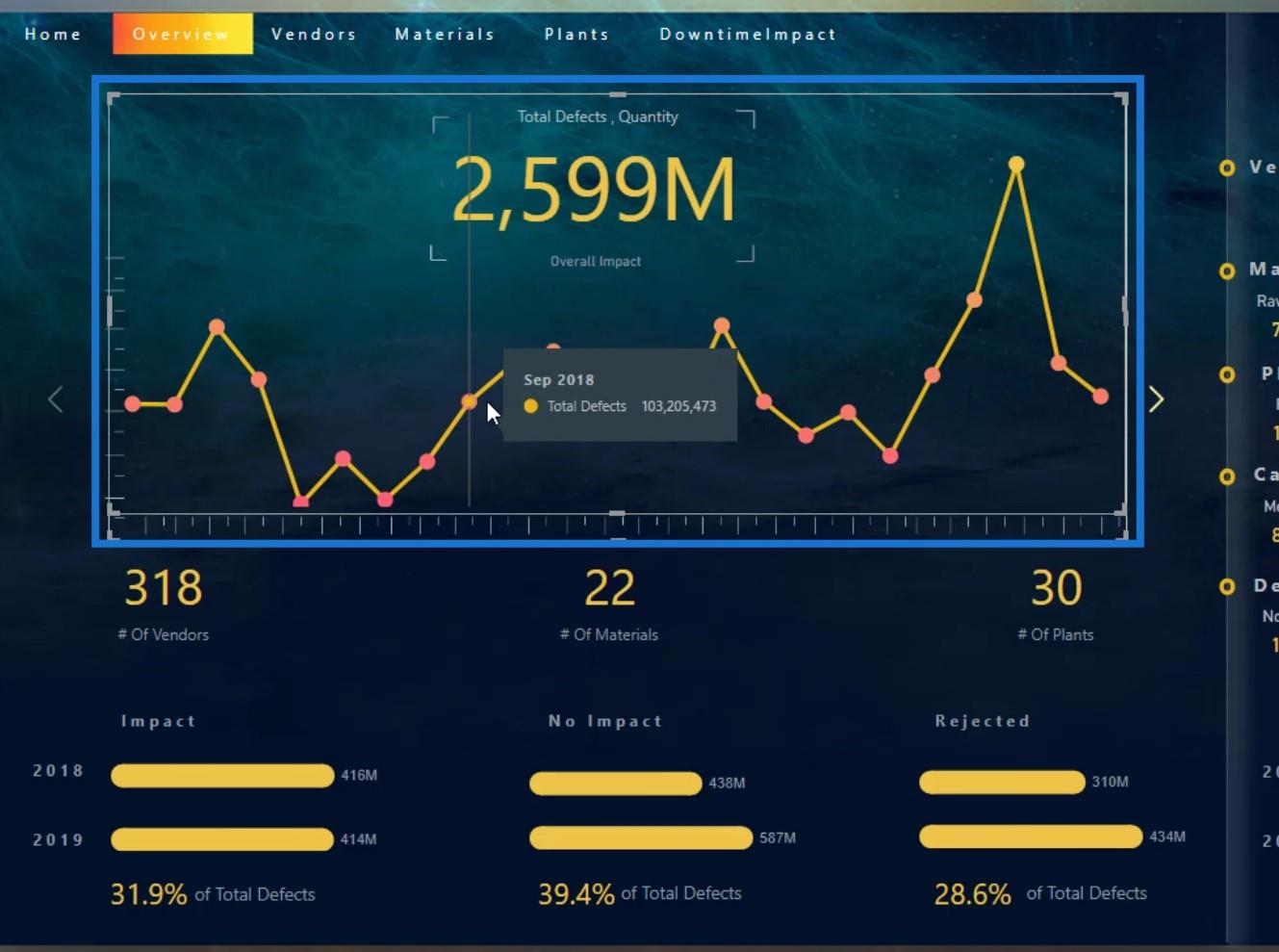Switch to the Vendors tab
This screenshot has width=1279, height=952.
[x=314, y=34]
